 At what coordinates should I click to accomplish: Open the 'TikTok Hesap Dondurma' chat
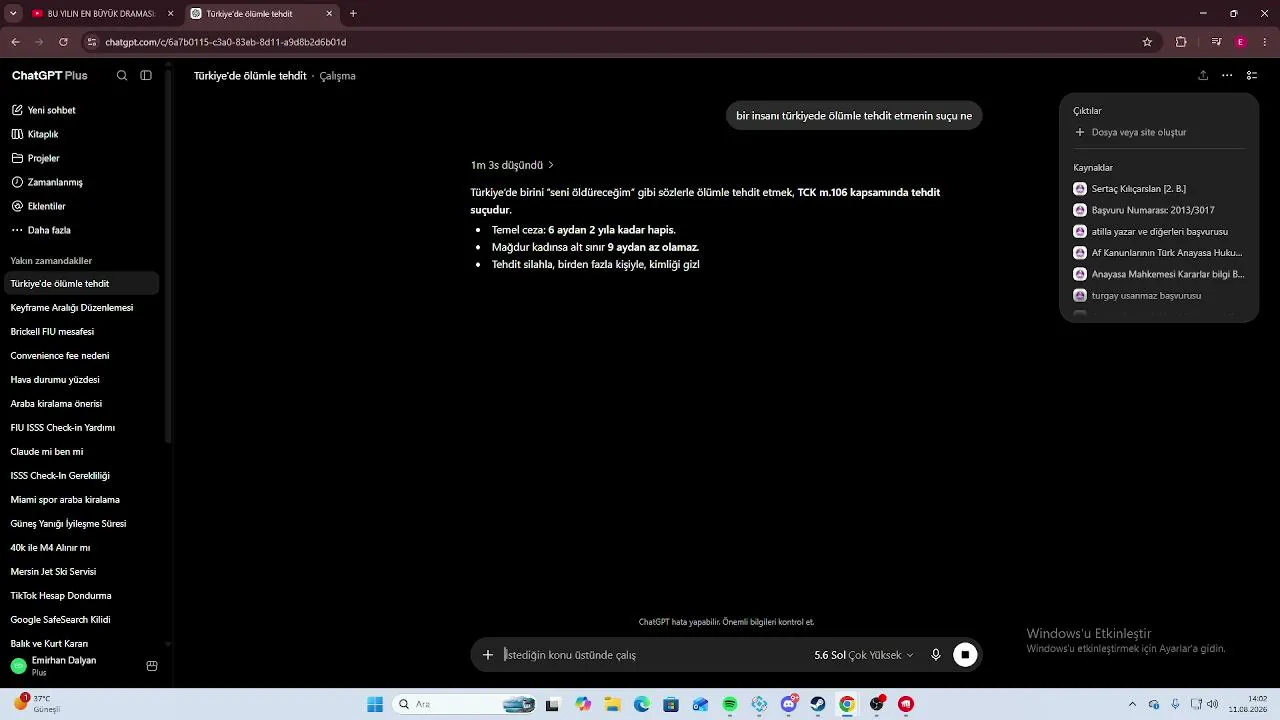(x=80, y=596)
